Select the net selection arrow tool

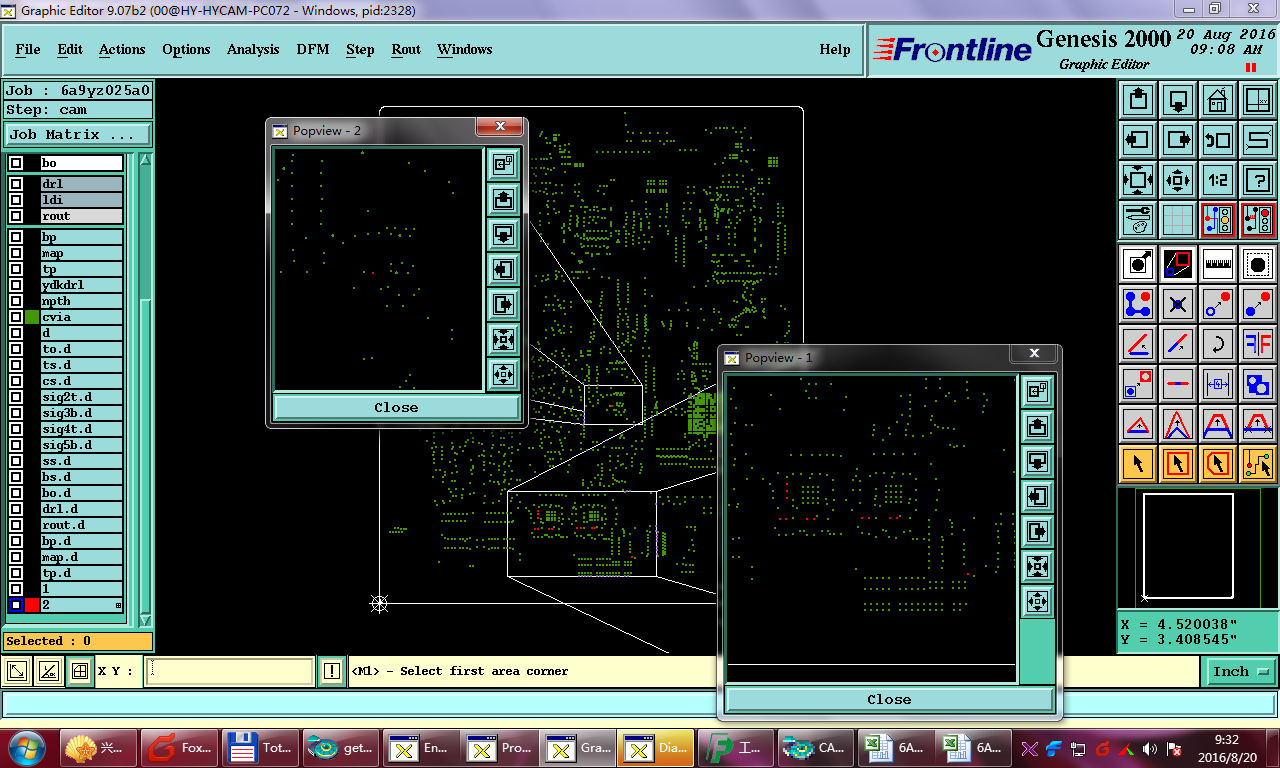pos(1258,464)
